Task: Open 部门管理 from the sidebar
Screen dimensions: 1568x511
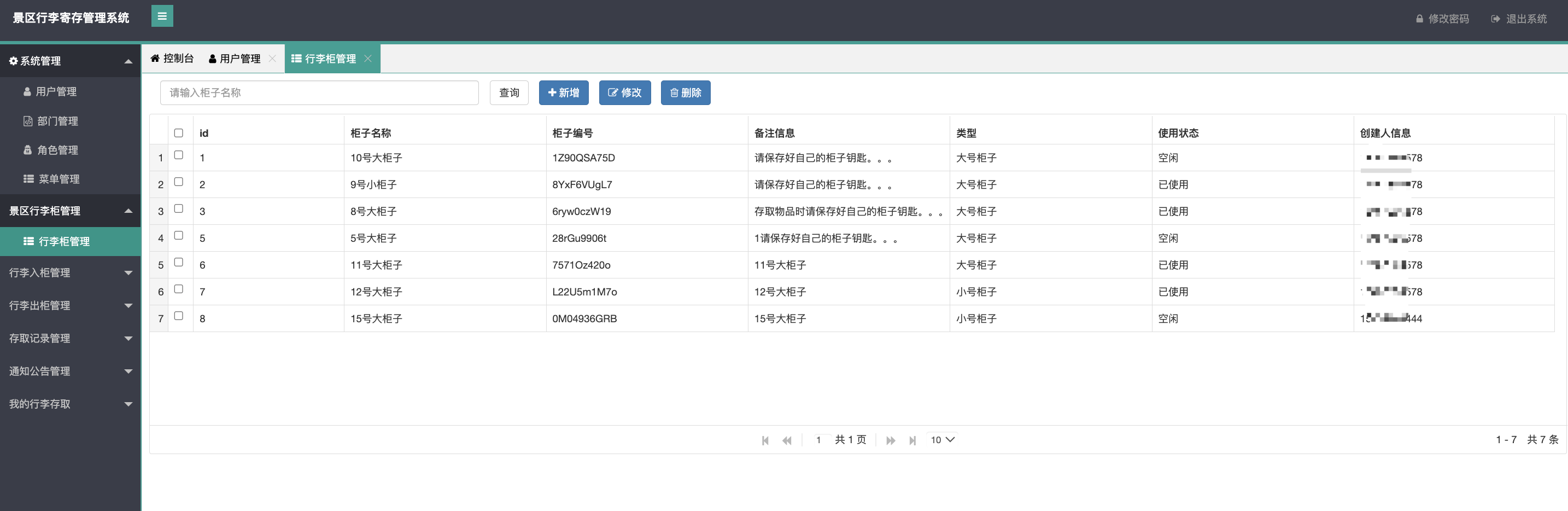Action: (x=70, y=121)
